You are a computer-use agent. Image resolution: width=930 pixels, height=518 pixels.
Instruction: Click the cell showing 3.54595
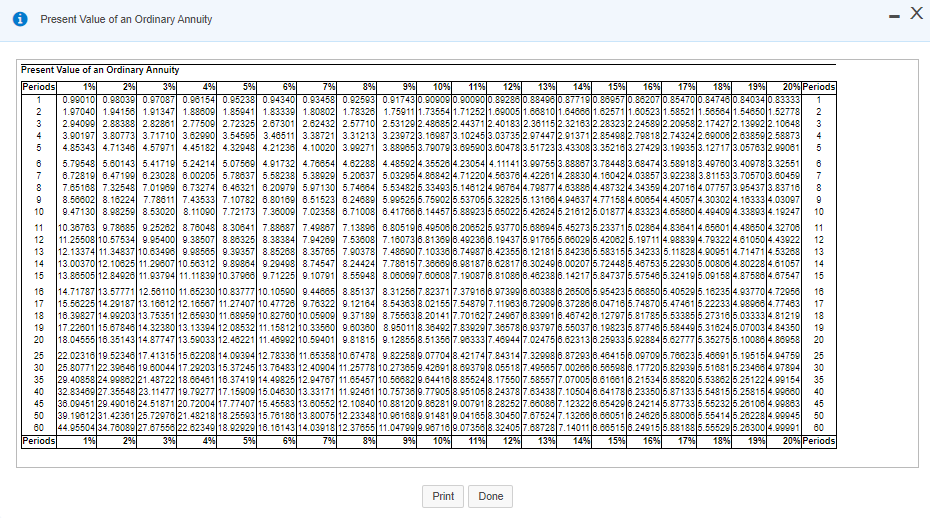coord(239,135)
